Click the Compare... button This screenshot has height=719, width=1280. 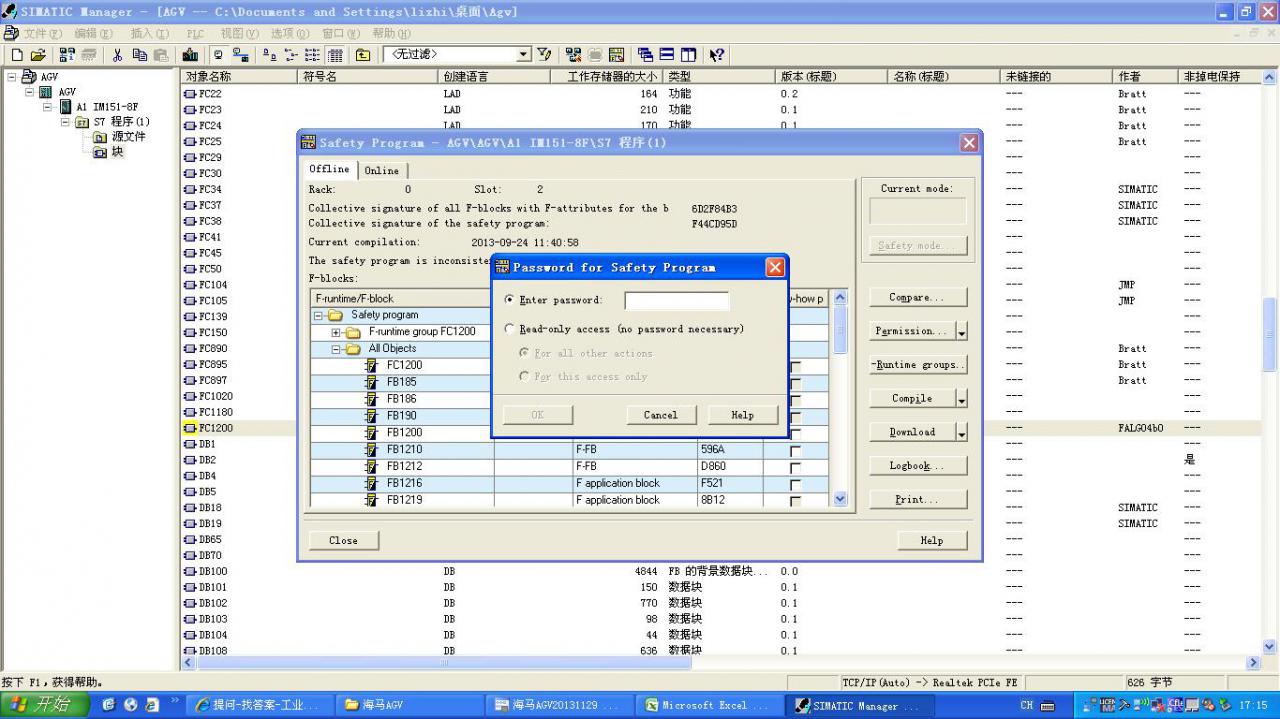pos(917,298)
